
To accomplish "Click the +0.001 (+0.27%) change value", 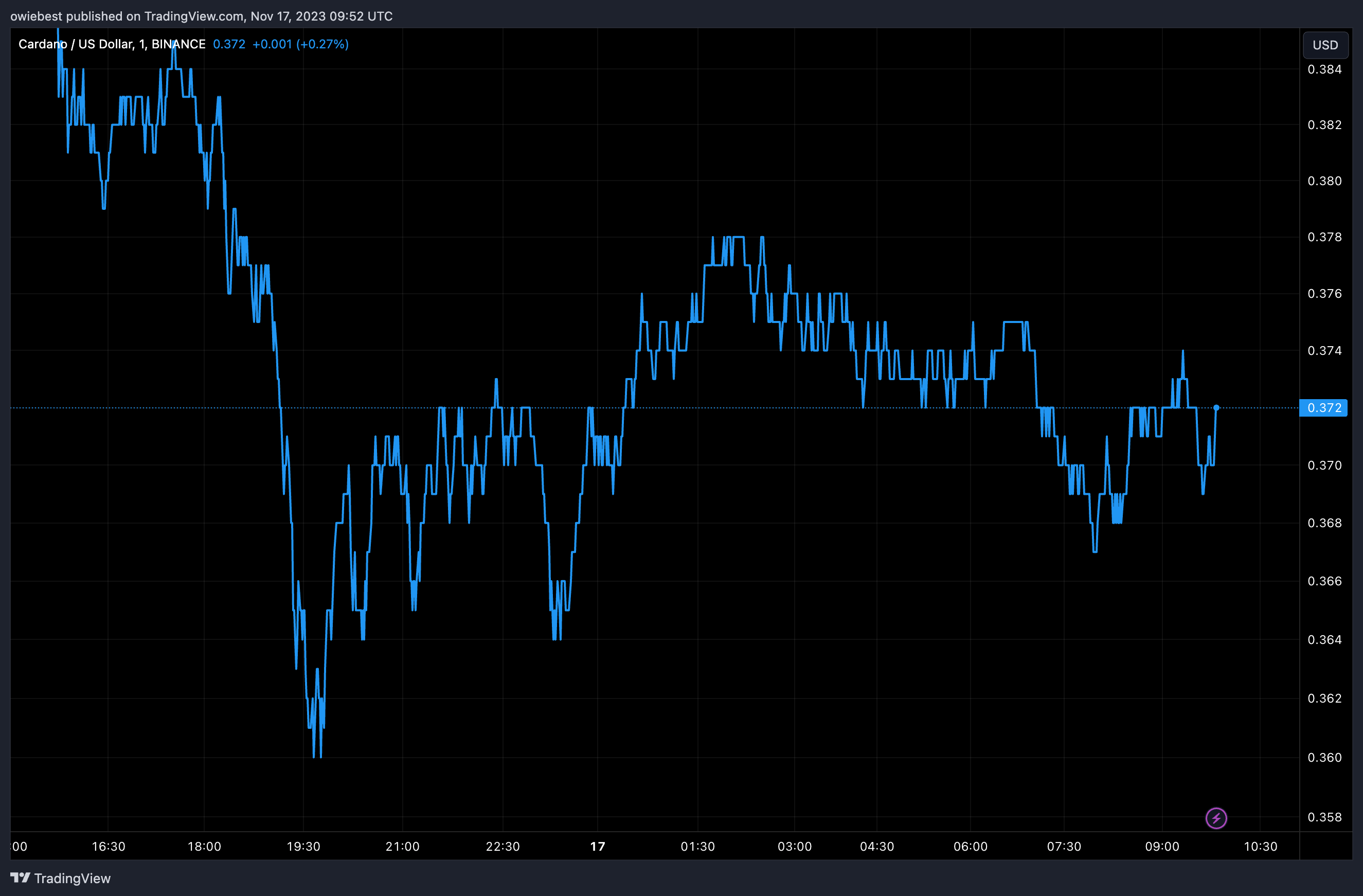I will point(301,44).
